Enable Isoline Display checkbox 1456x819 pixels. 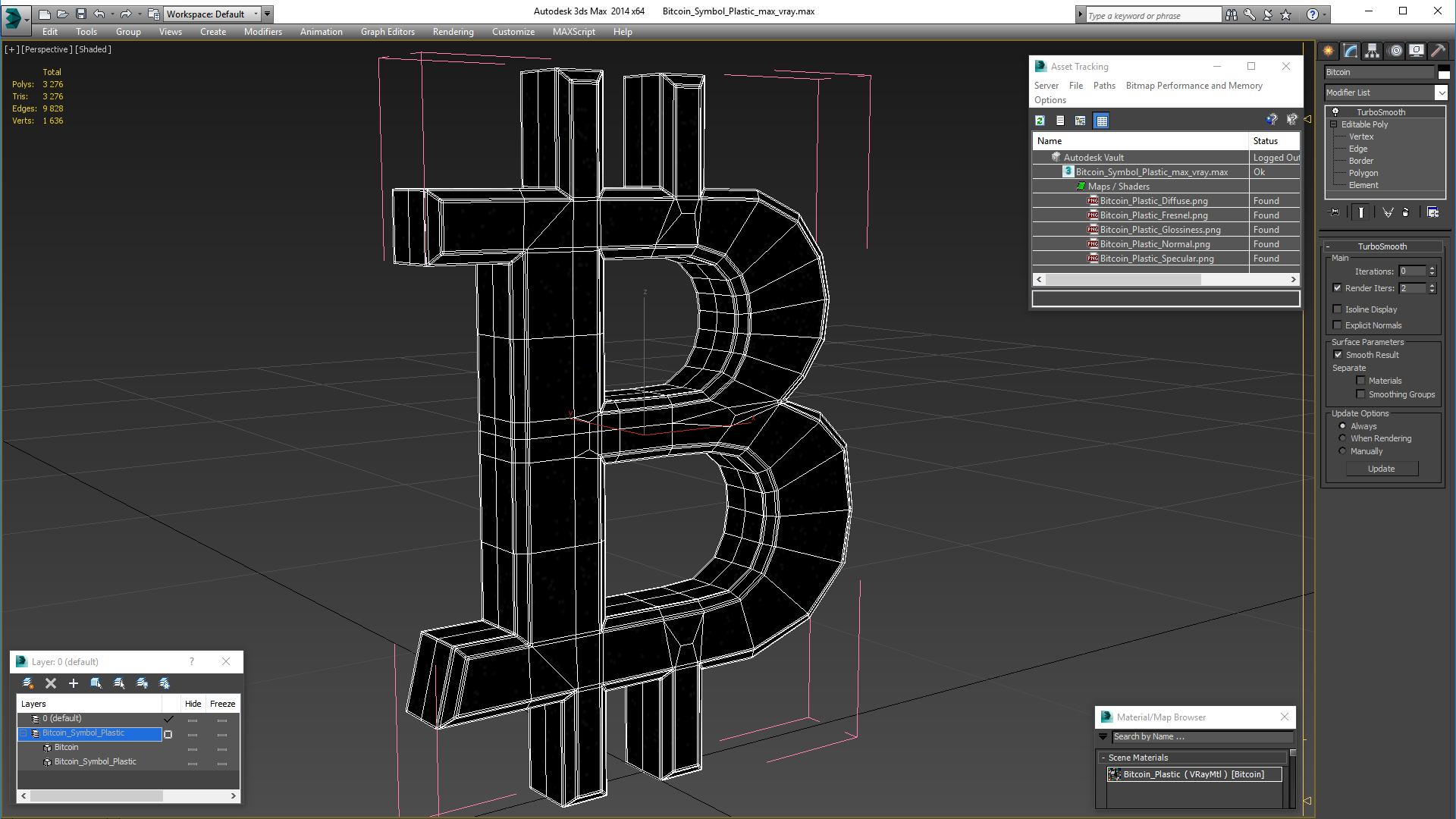click(x=1338, y=309)
